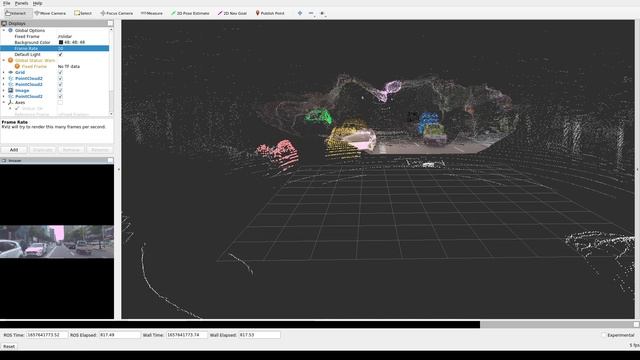The height and width of the screenshot is (360, 640).
Task: Click the orange Fixed Frame warning icon
Action: coord(17,66)
